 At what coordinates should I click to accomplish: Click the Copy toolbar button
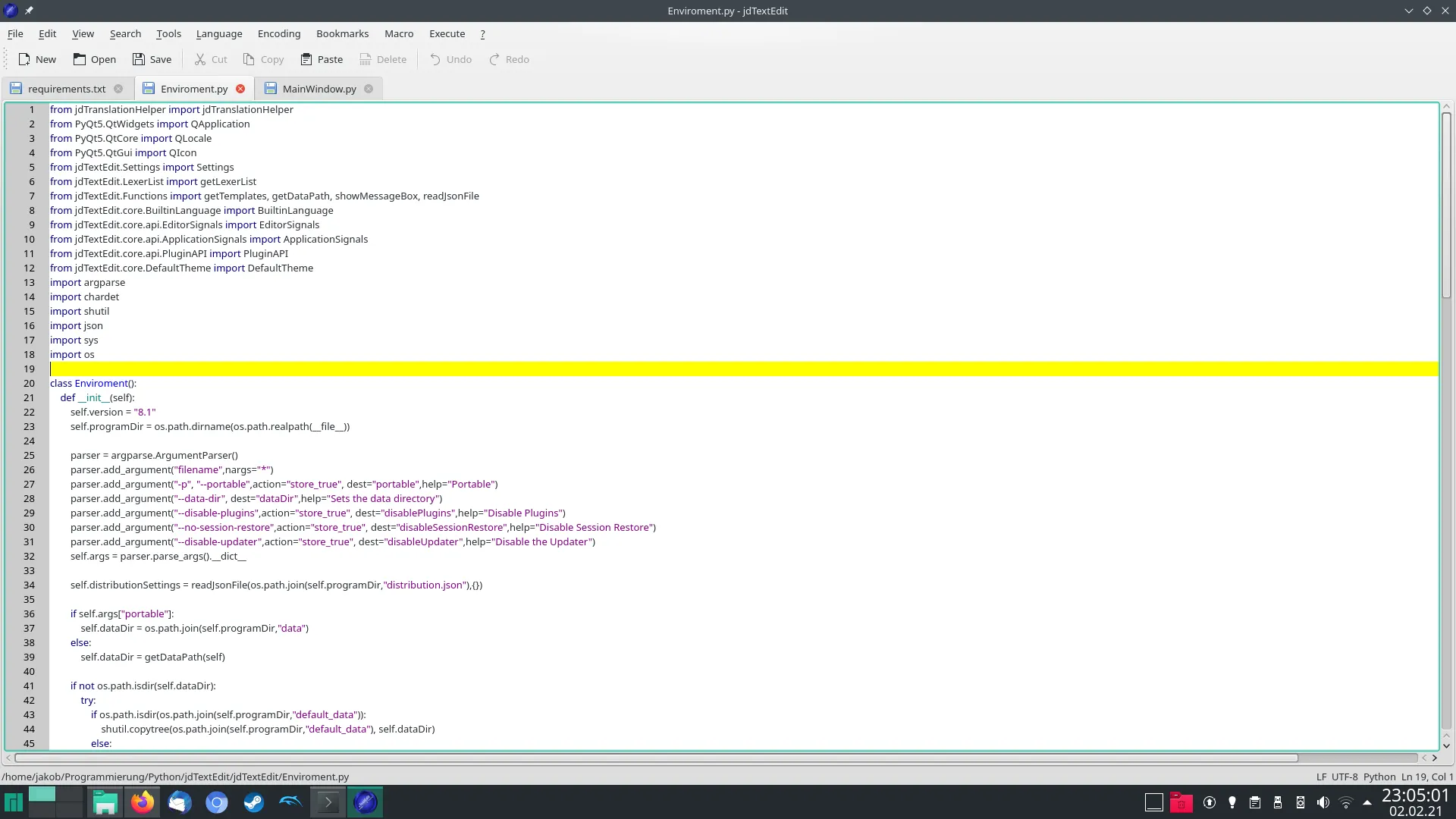263,59
